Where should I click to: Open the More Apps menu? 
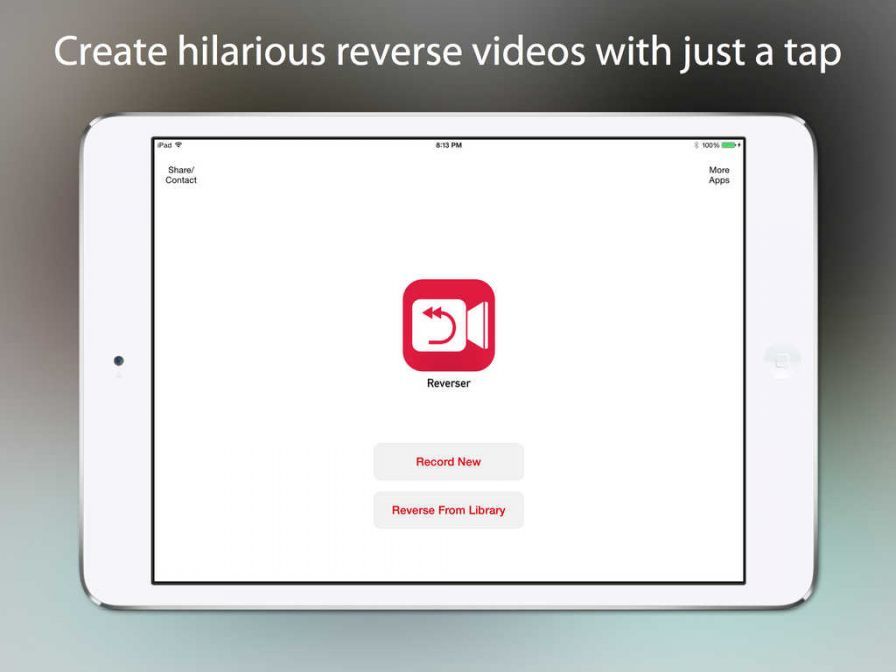point(719,175)
